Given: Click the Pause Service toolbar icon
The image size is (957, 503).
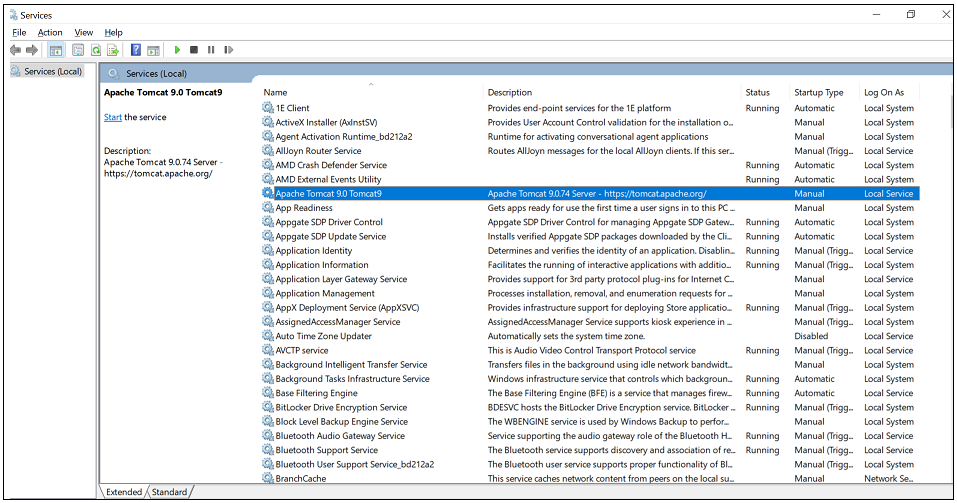Looking at the screenshot, I should click(211, 50).
